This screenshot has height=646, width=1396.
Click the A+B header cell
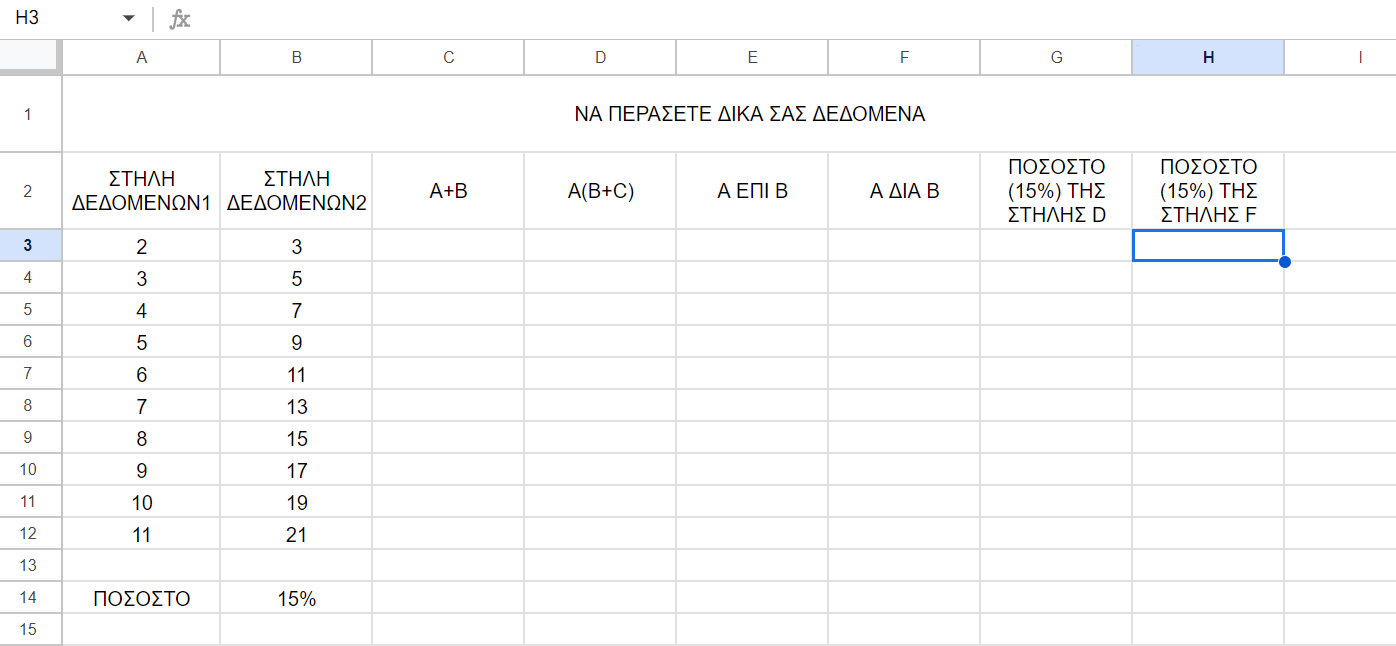[x=448, y=191]
